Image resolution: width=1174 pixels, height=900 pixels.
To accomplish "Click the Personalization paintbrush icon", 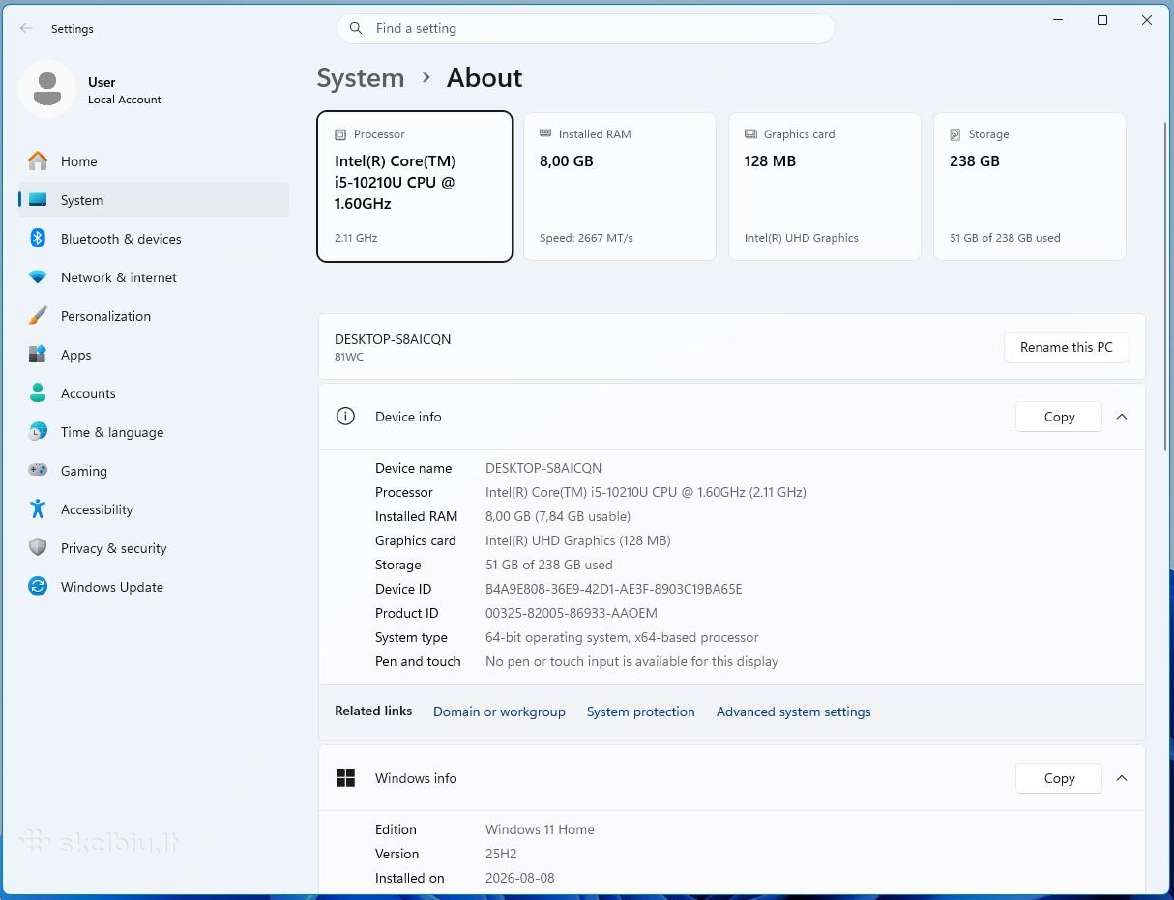I will (x=37, y=316).
